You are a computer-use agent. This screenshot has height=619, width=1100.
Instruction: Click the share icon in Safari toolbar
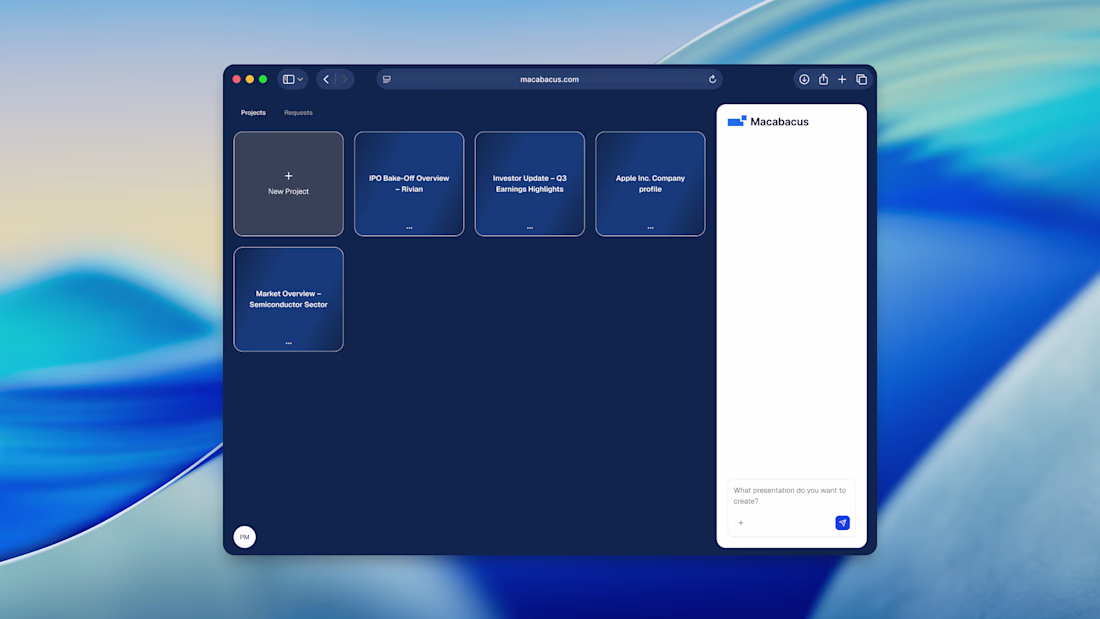[x=823, y=79]
